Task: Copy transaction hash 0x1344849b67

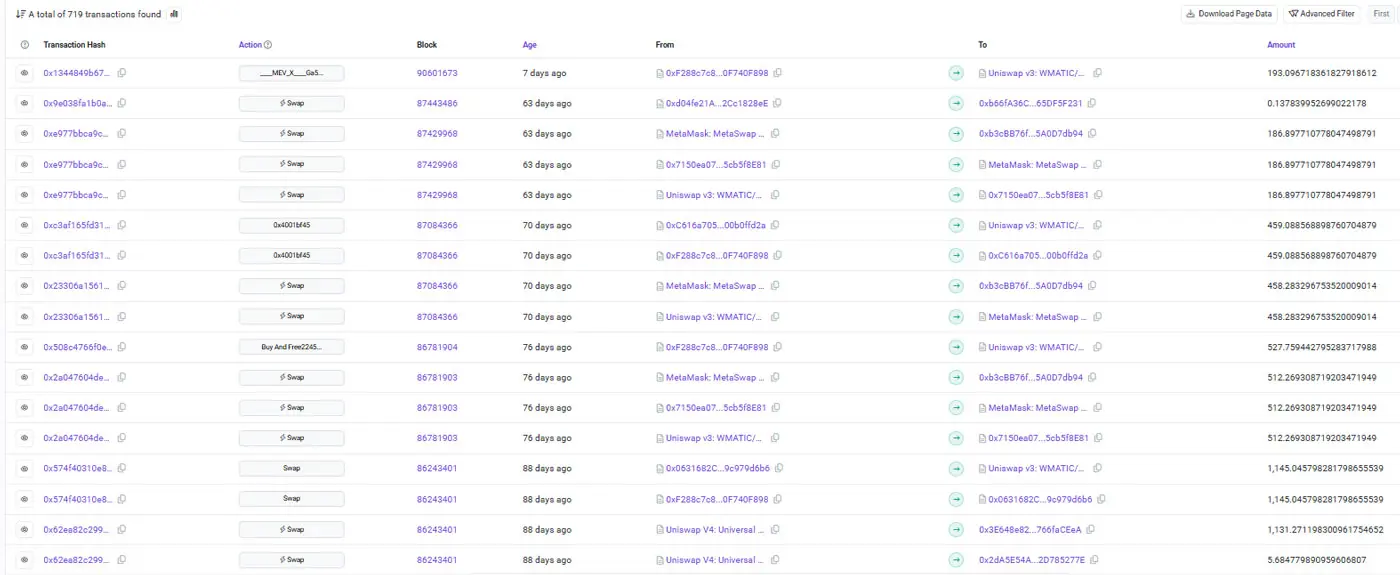Action: [122, 73]
